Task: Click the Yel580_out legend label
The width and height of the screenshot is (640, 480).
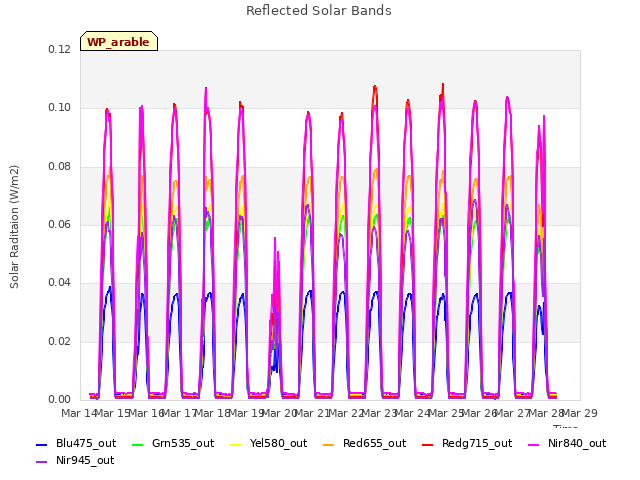Action: coord(278,443)
